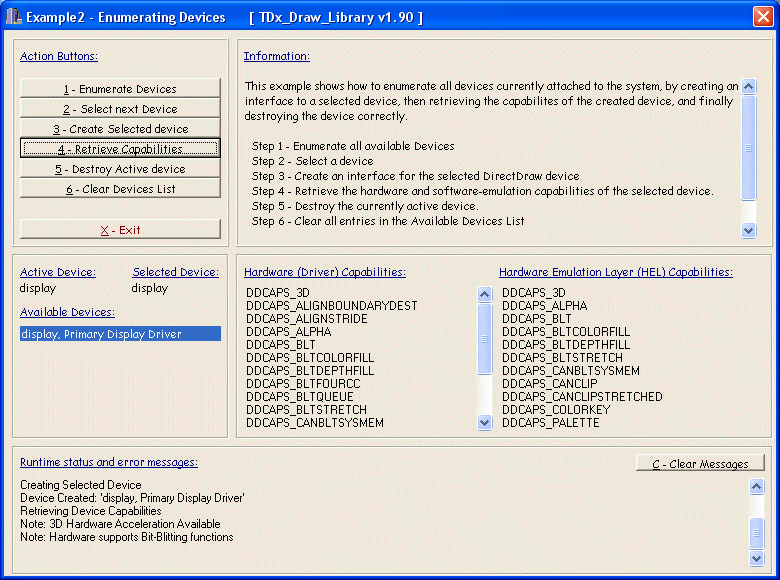Click the application icon in title bar
780x580 pixels.
(13, 17)
